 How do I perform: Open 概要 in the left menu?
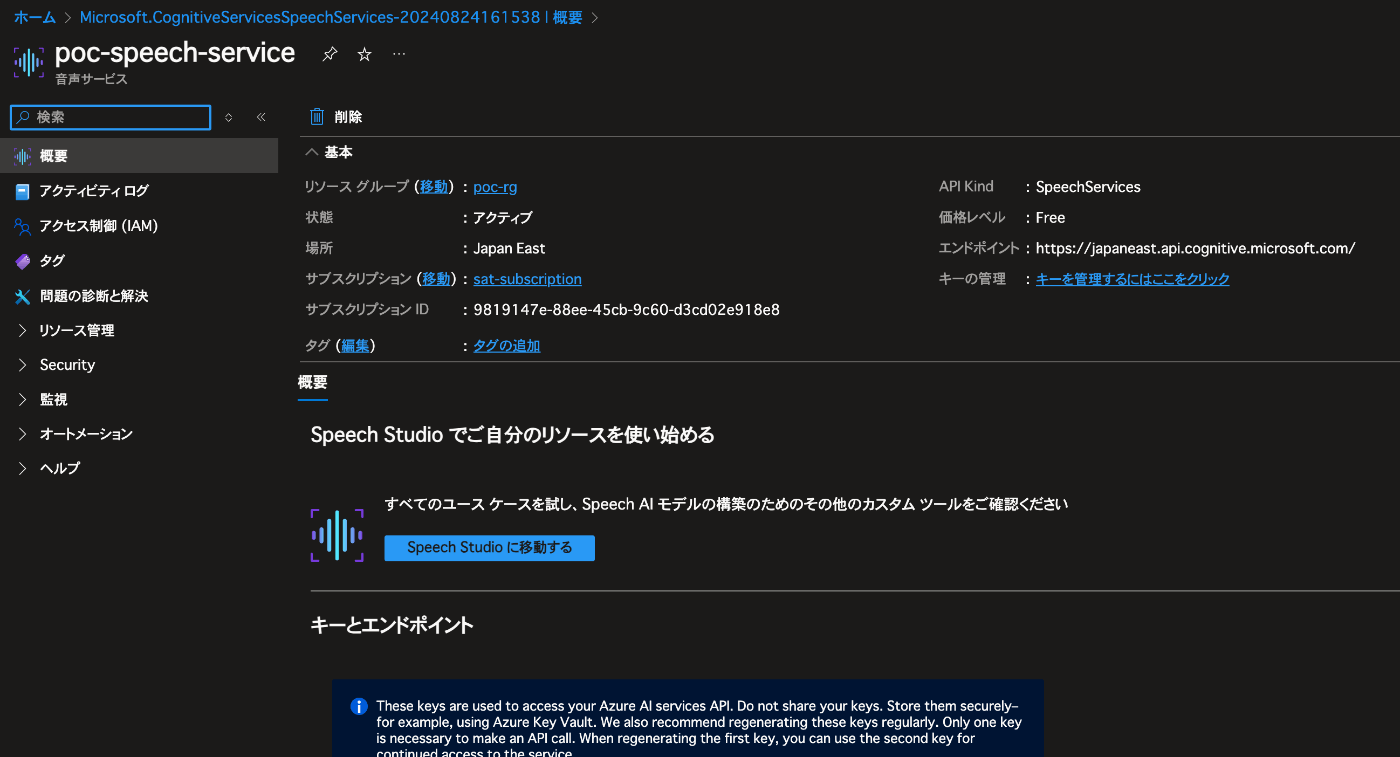pos(139,156)
